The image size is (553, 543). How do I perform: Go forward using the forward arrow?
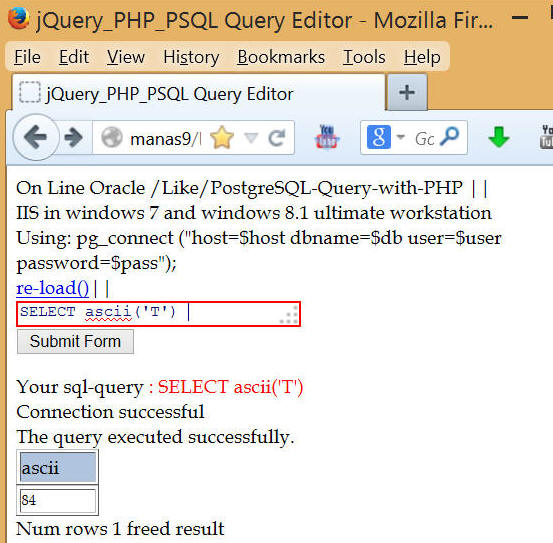point(74,138)
